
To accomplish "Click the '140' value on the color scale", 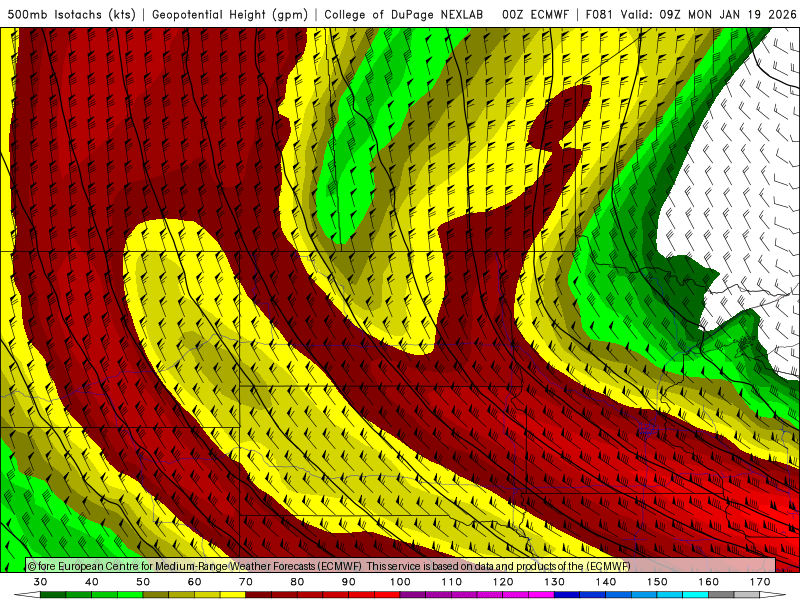I will (x=606, y=582).
